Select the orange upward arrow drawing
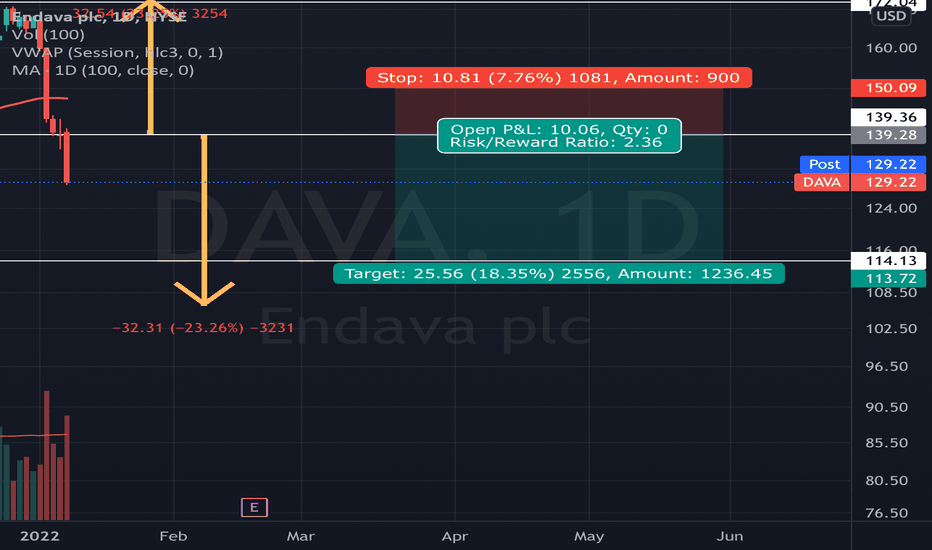The image size is (932, 550). click(x=150, y=67)
